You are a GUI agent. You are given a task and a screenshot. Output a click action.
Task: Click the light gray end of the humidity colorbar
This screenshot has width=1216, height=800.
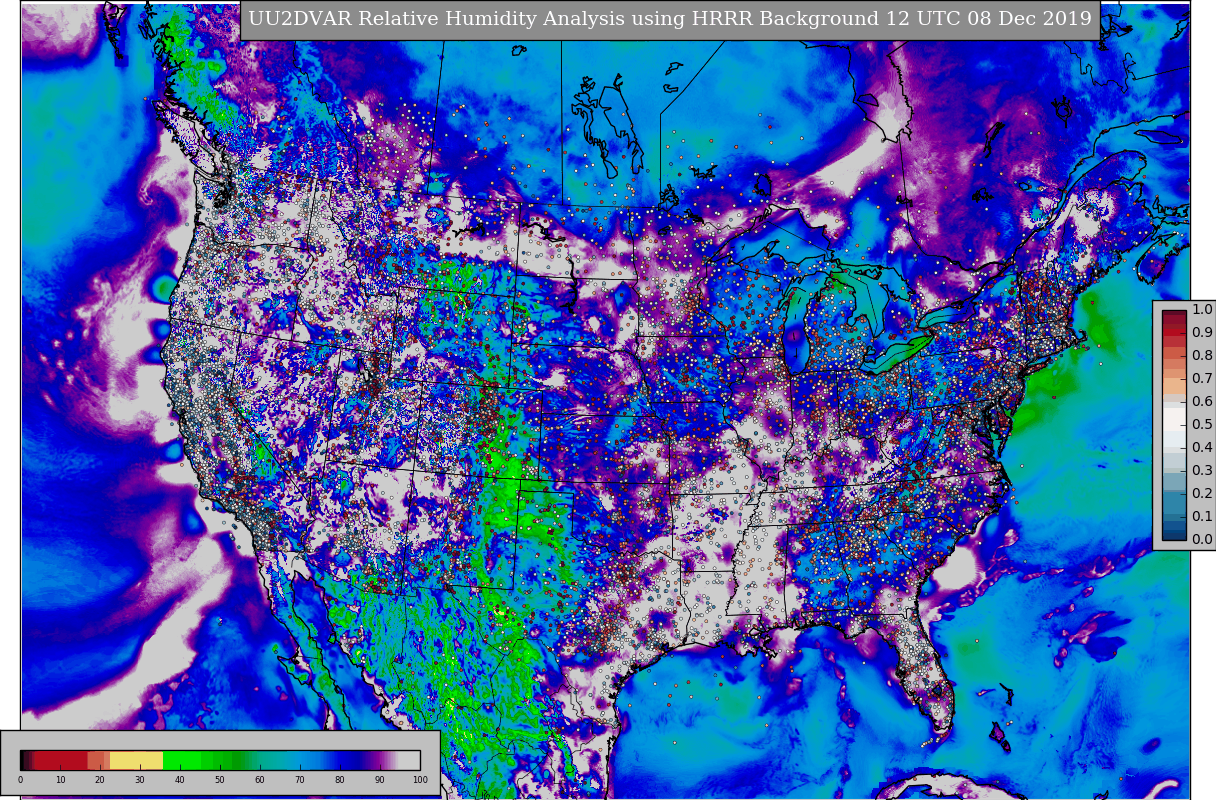(409, 760)
